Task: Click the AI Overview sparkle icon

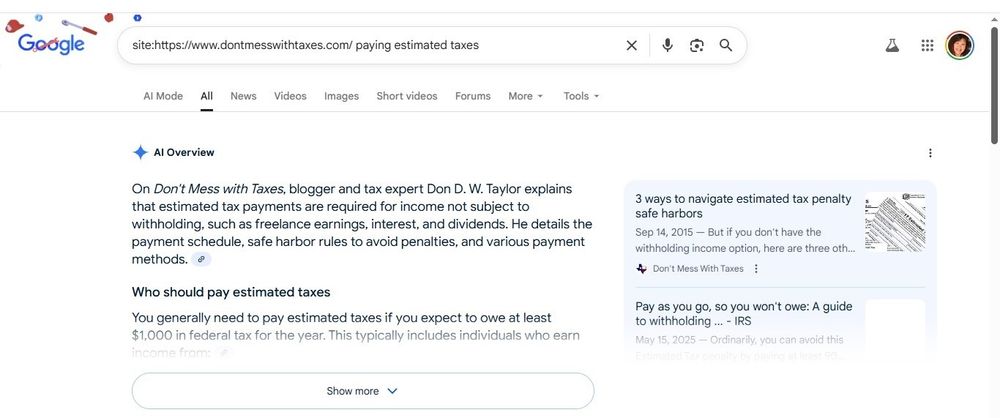Action: 140,153
